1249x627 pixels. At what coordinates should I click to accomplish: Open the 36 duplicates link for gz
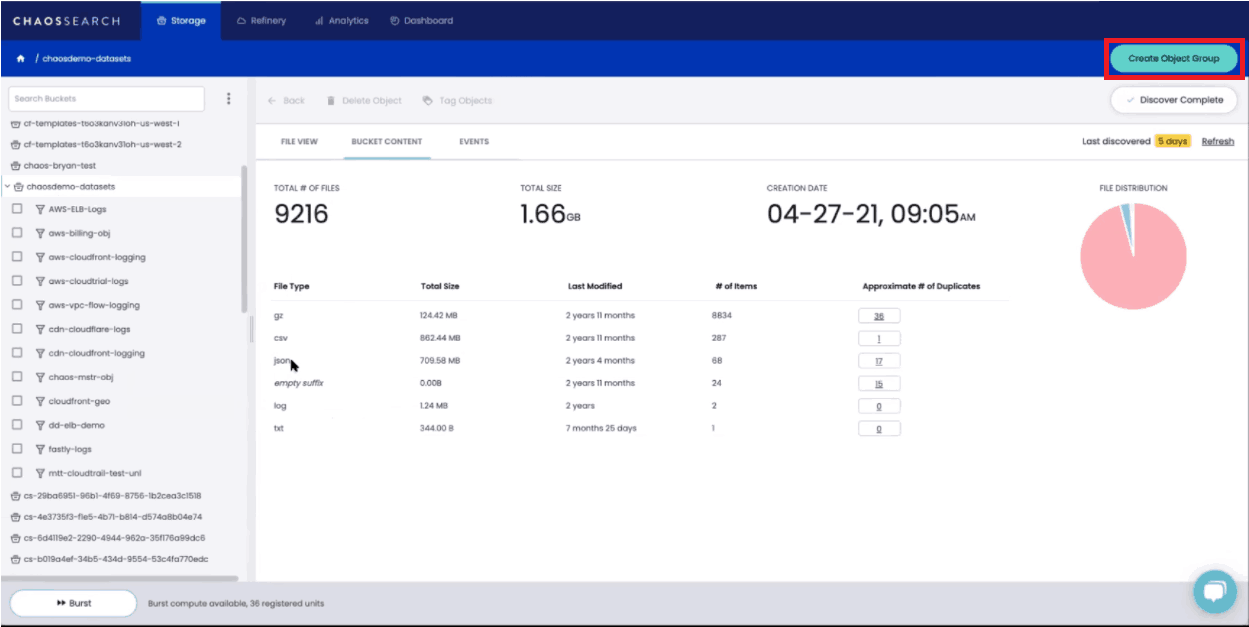[x=879, y=316]
